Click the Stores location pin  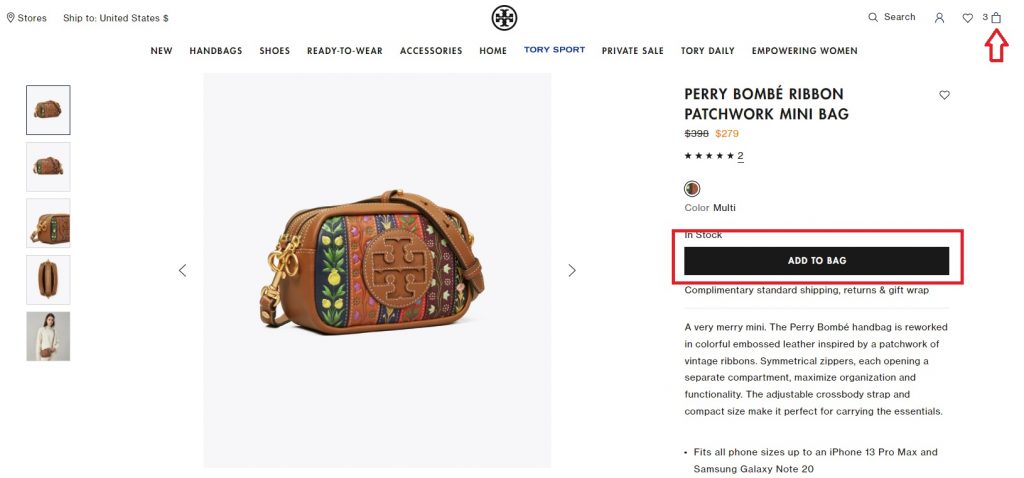(x=10, y=18)
